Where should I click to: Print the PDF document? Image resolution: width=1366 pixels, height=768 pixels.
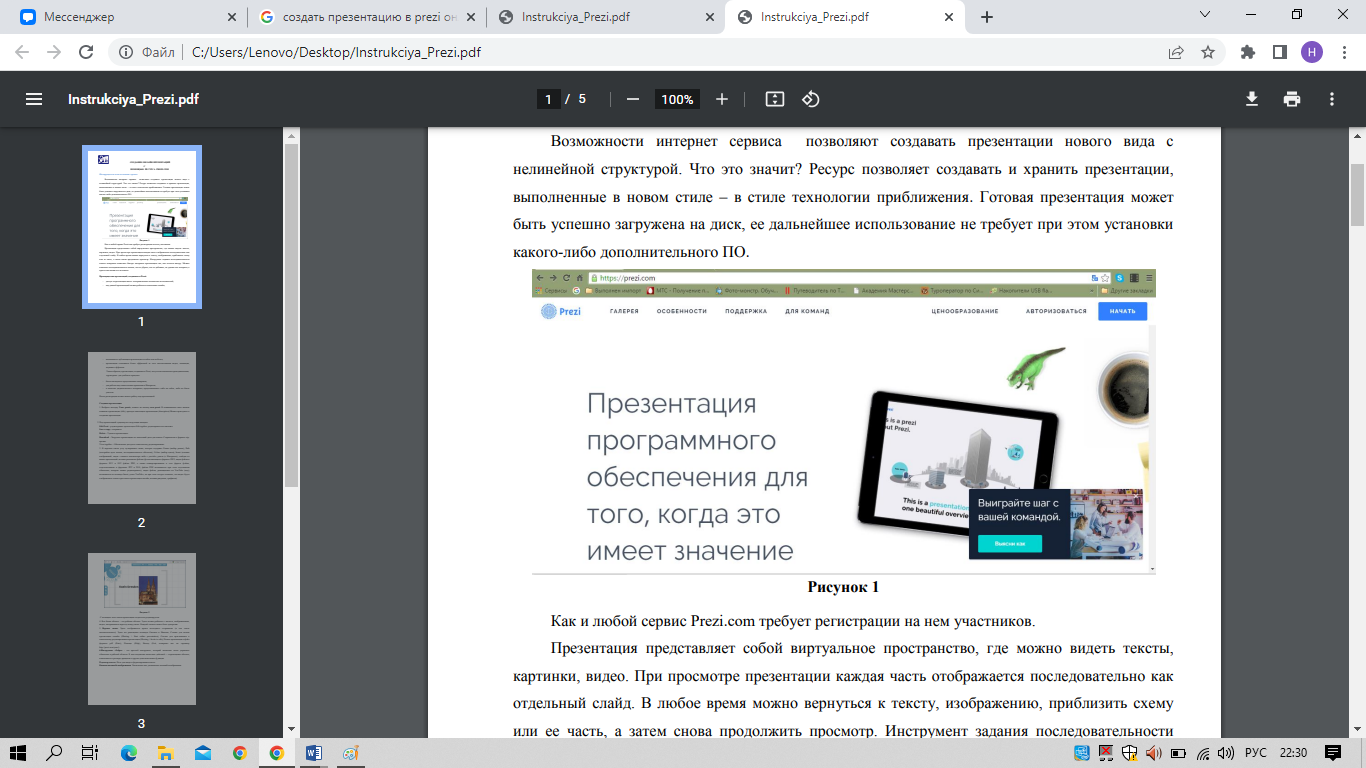[x=1292, y=99]
